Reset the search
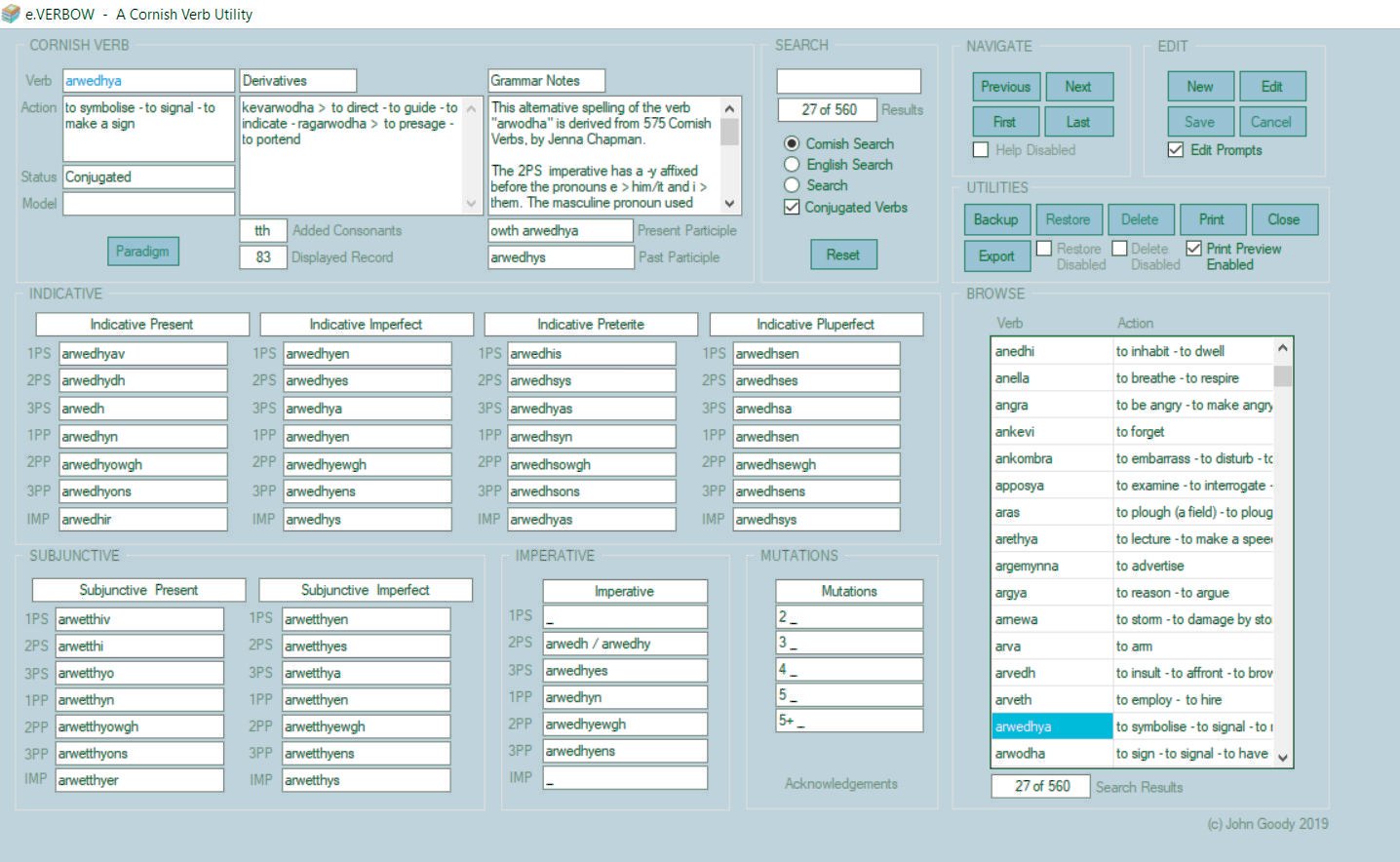The height and width of the screenshot is (862, 1400). 843,255
